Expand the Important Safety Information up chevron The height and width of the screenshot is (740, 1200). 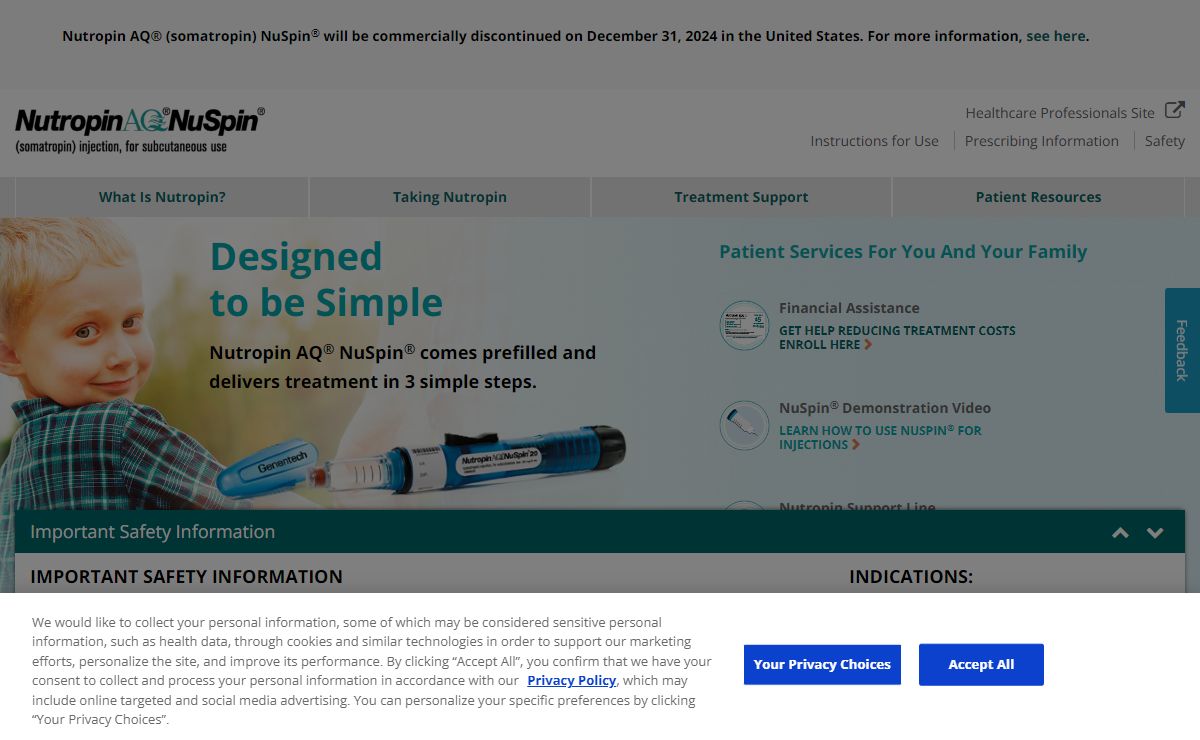coord(1120,533)
